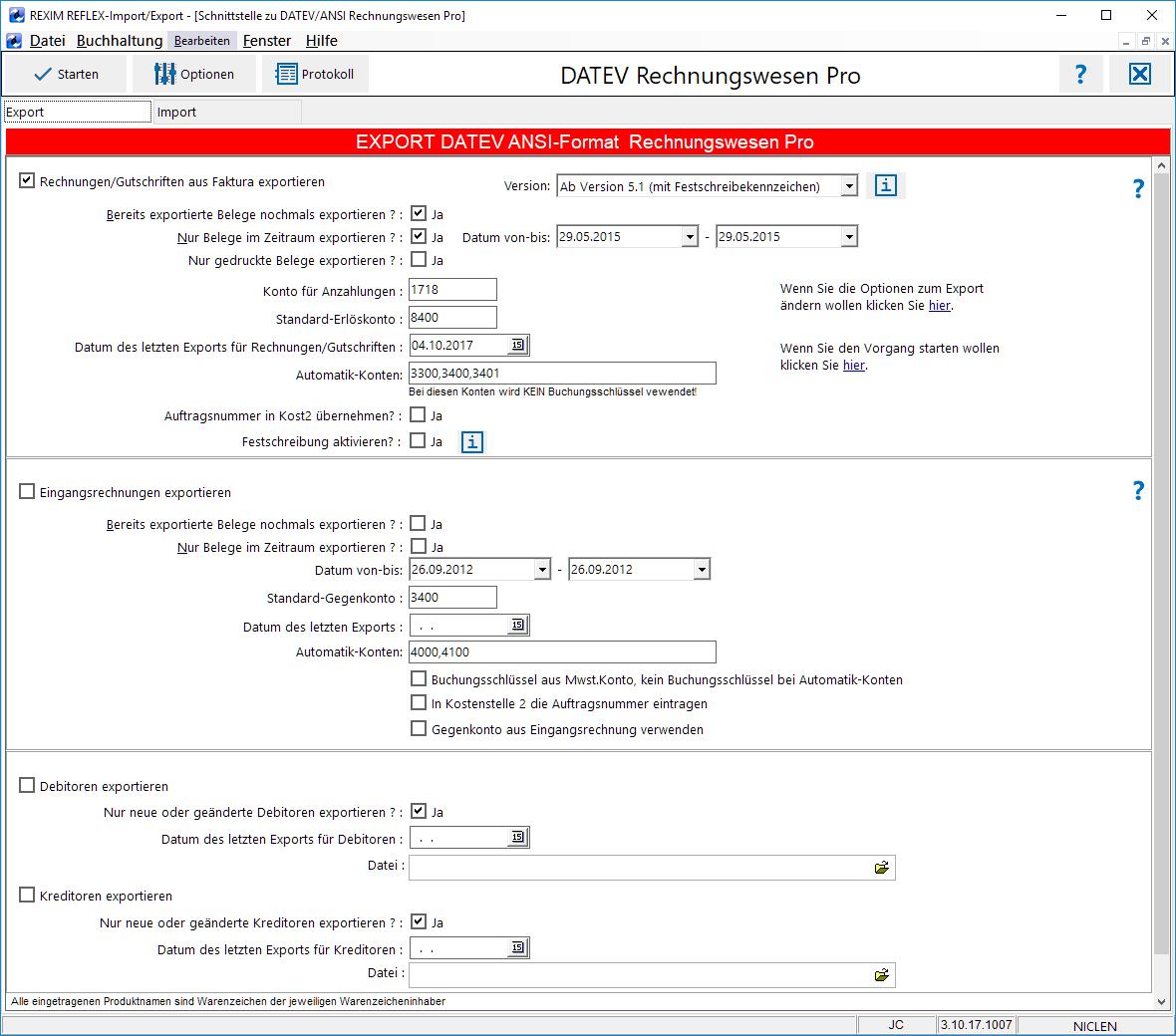Expand Eingangsrechnungen end date 26.09.2012 dropdown
This screenshot has height=1036, width=1176.
(702, 570)
